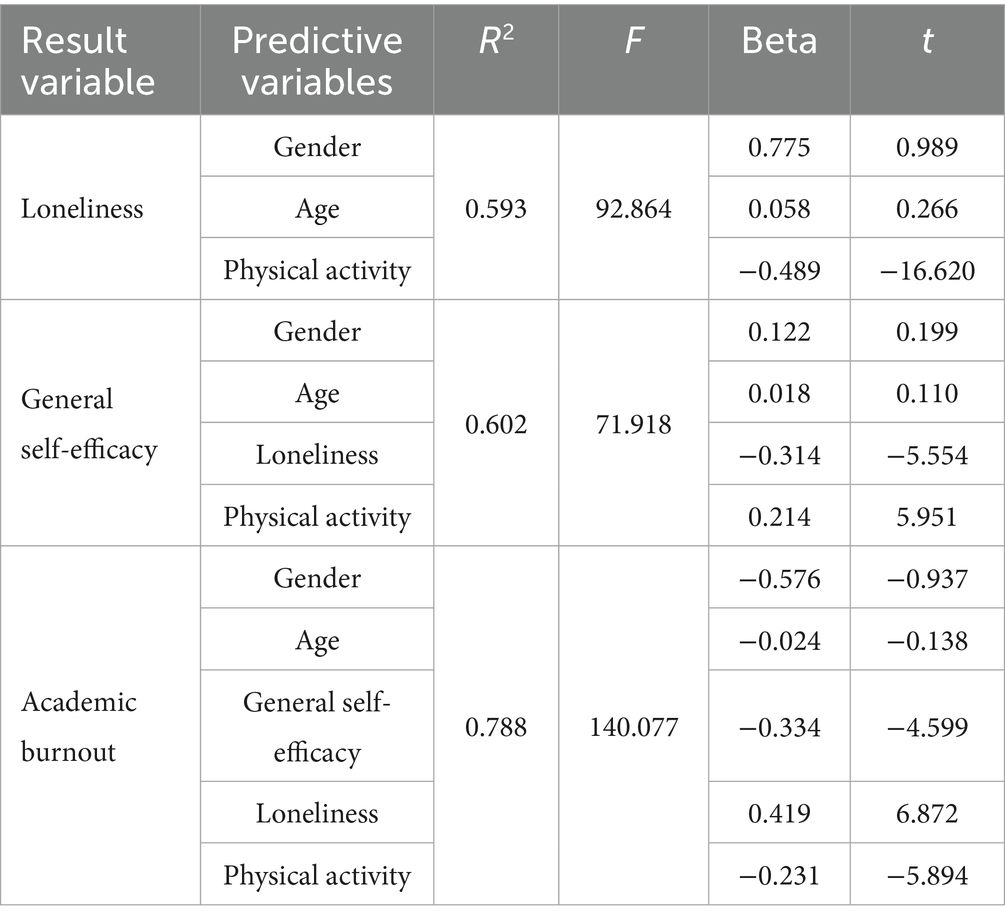Viewport: 1005px width, 923px height.
Task: Click the F value 140.077
Action: coord(633,726)
